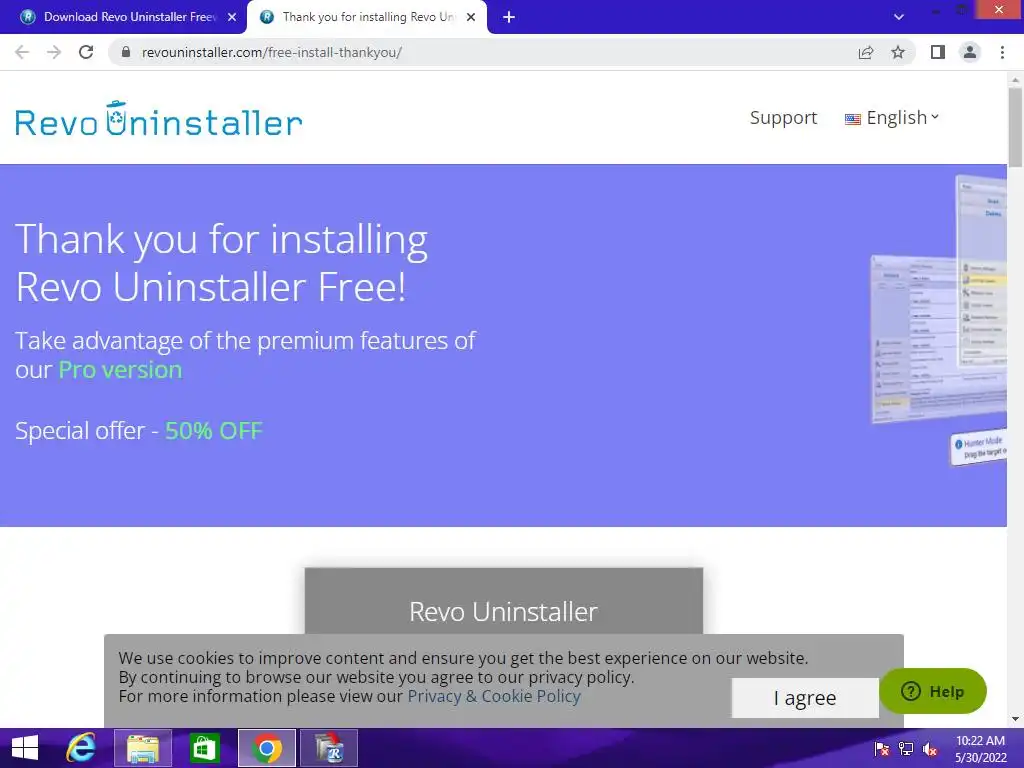
Task: Open a new tab with the plus button
Action: click(509, 17)
